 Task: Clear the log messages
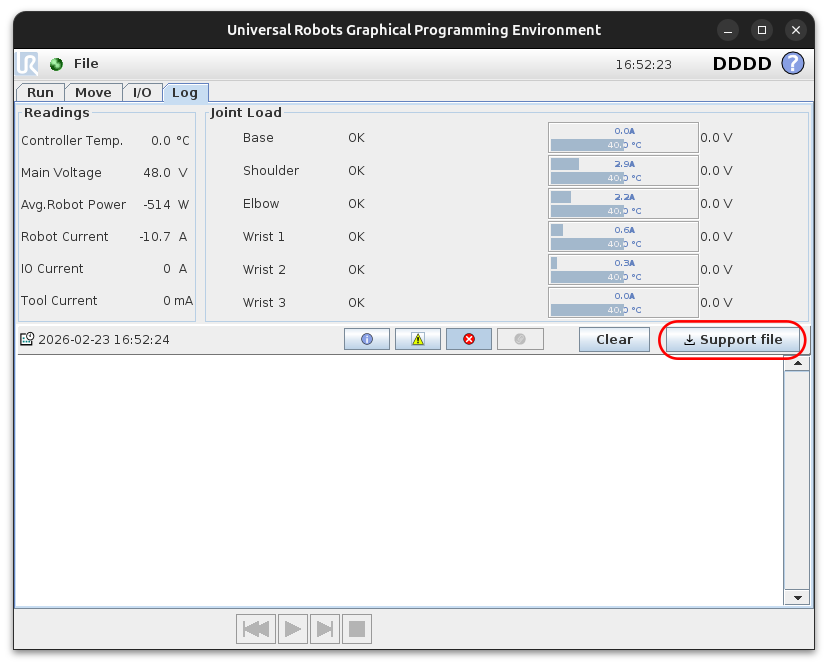click(x=614, y=339)
